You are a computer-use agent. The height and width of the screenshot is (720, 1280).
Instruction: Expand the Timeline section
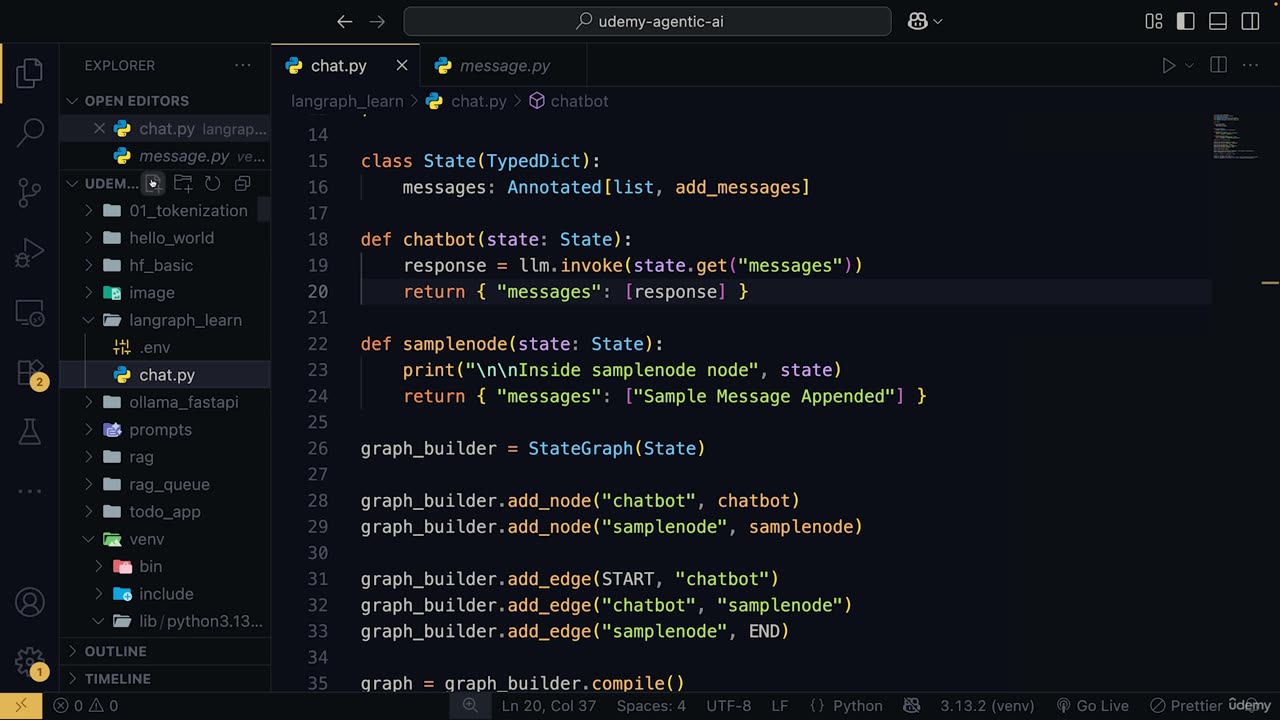(x=165, y=678)
